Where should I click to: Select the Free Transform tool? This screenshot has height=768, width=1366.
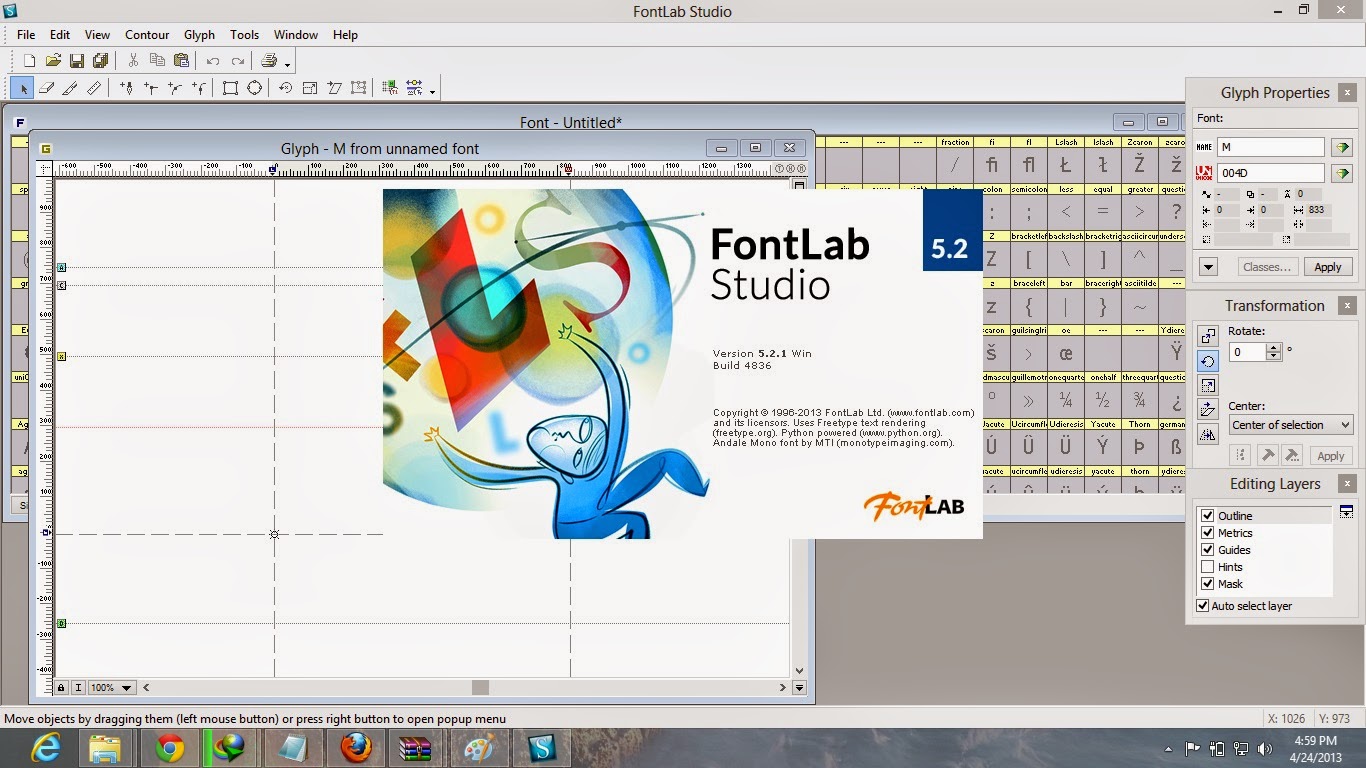(x=358, y=88)
